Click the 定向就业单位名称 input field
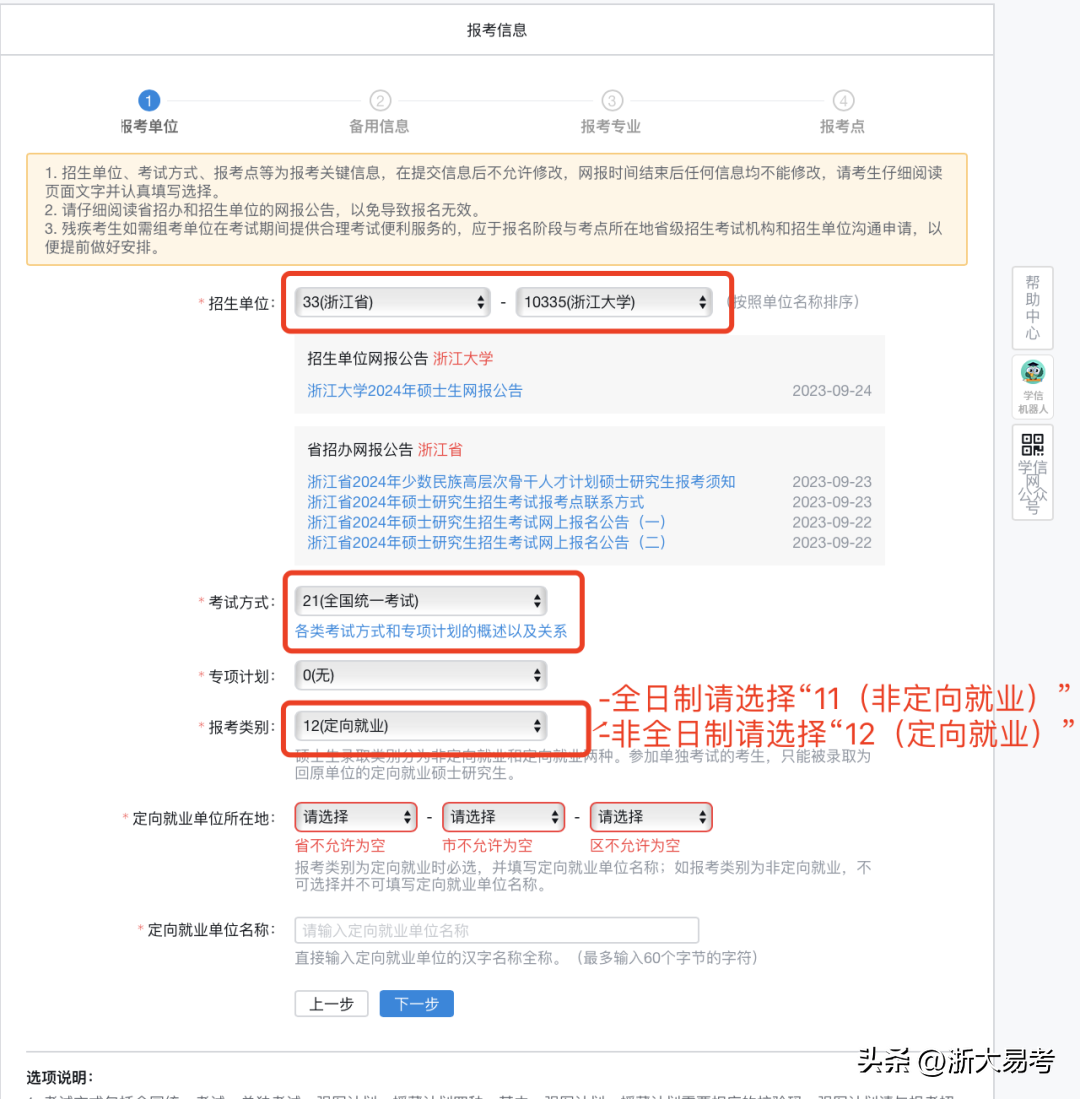Viewport: 1080px width, 1099px height. (496, 930)
